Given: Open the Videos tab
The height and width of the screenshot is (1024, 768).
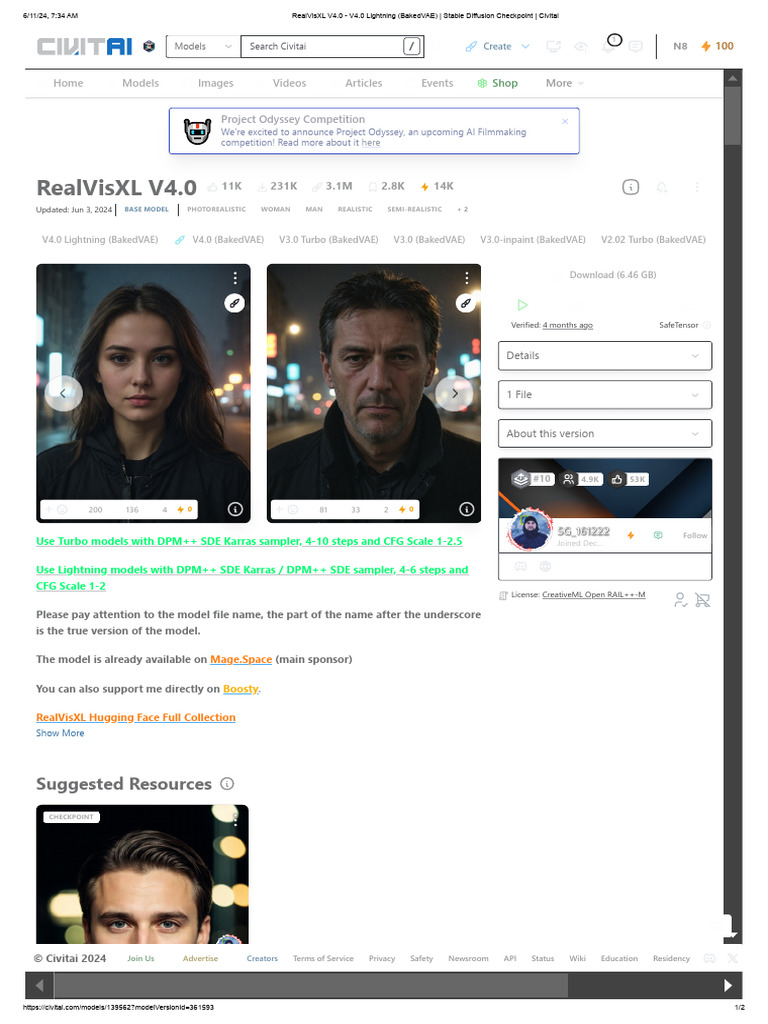Looking at the screenshot, I should 289,84.
